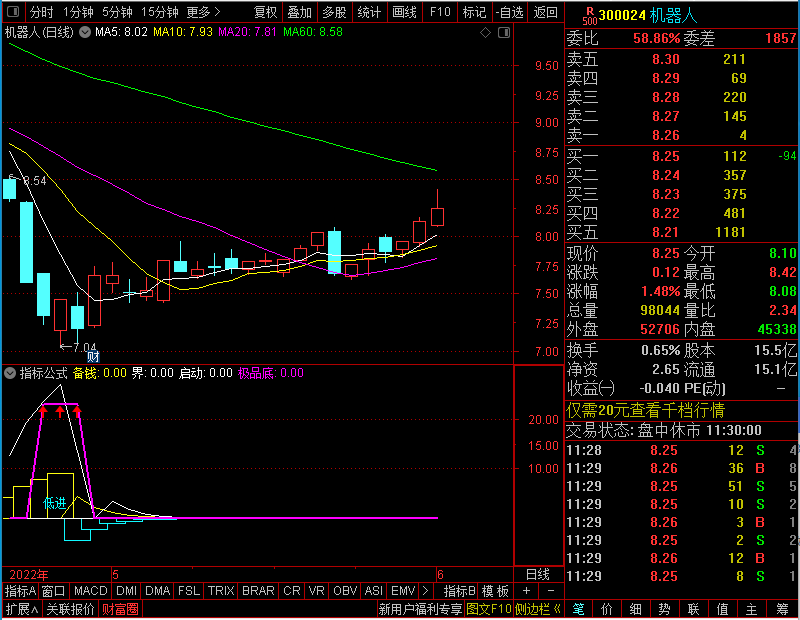
Task: Expand the 指标公式 indicator dropdown arrow
Action: pos(10,373)
